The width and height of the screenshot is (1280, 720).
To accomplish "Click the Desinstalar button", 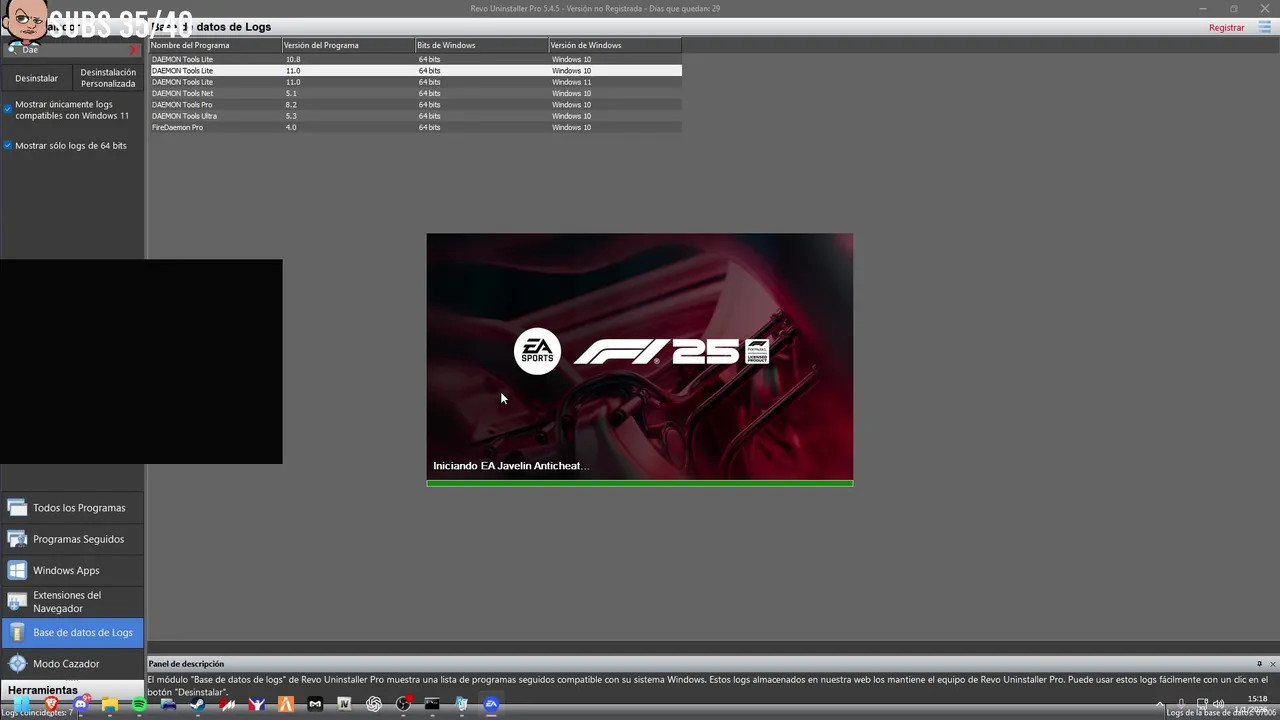I will (x=36, y=78).
